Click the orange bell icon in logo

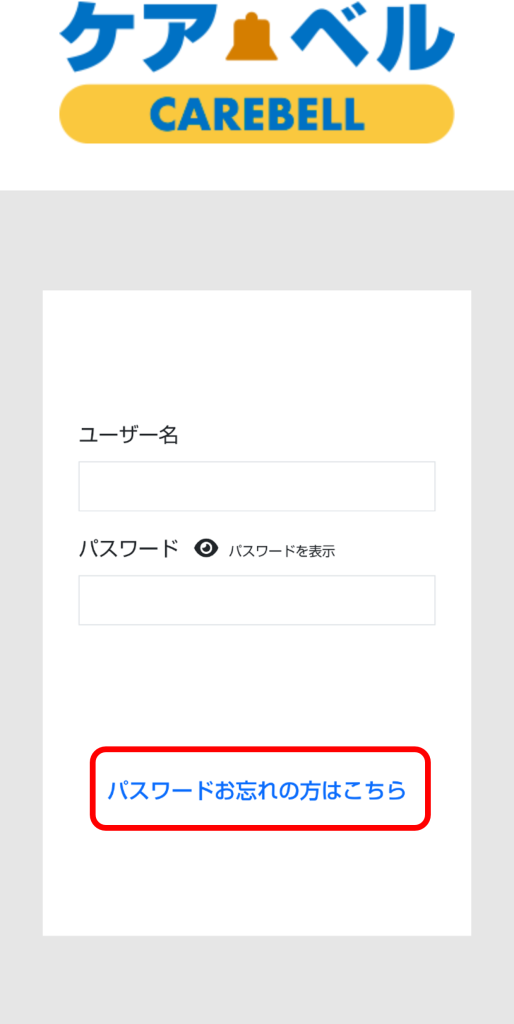click(251, 37)
